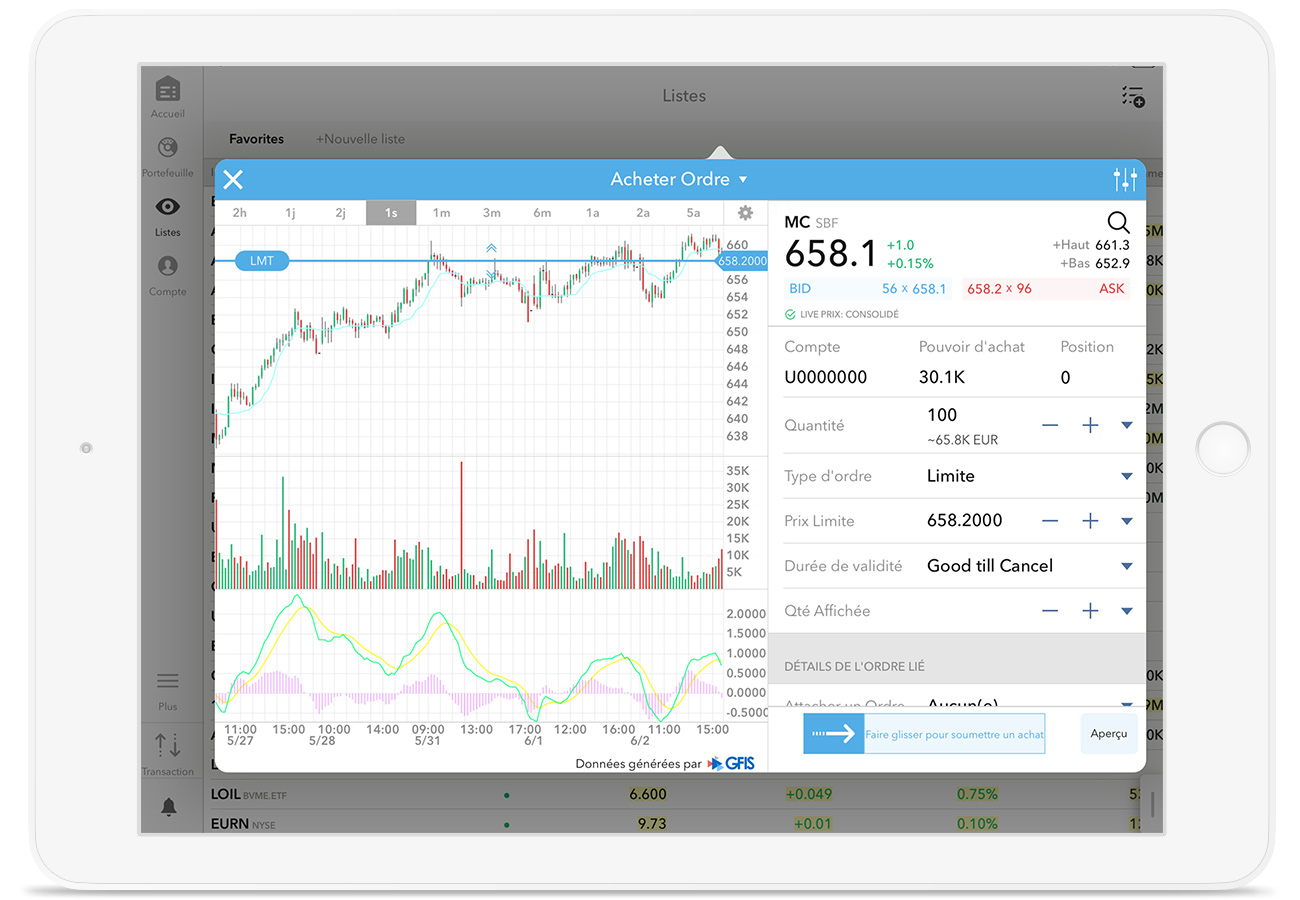
Task: Tap the 6.600 price cell for LOIL
Action: [x=648, y=795]
